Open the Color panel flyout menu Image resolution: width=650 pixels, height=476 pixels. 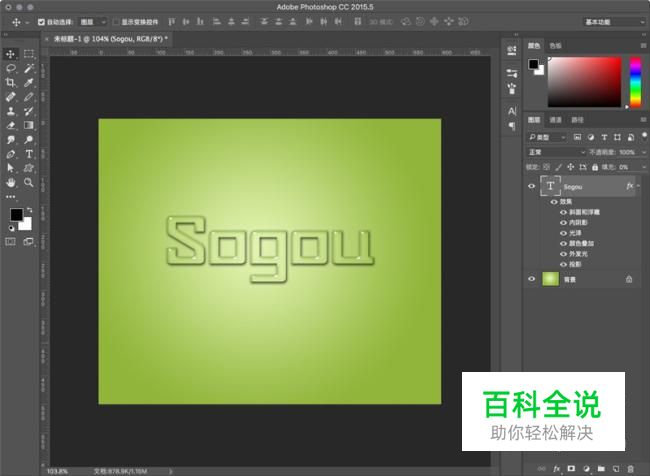(643, 46)
